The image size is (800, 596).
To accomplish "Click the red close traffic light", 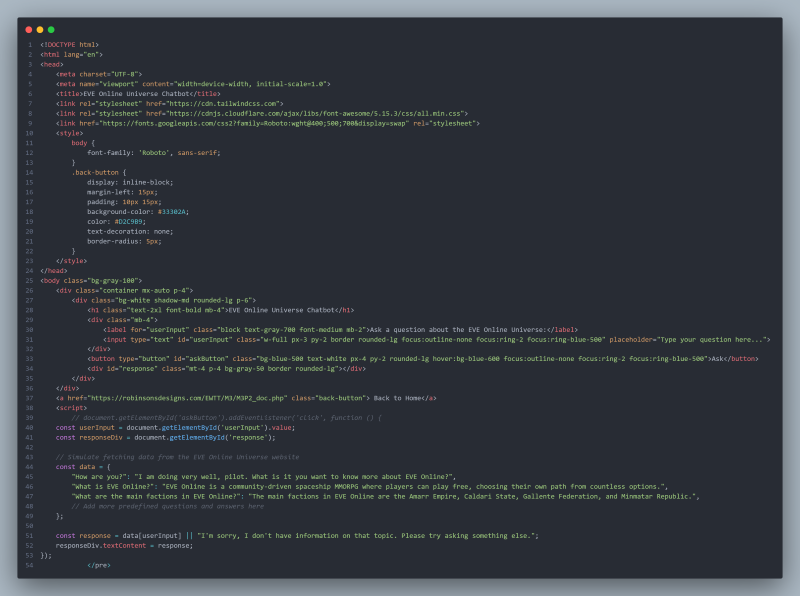I will [29, 31].
